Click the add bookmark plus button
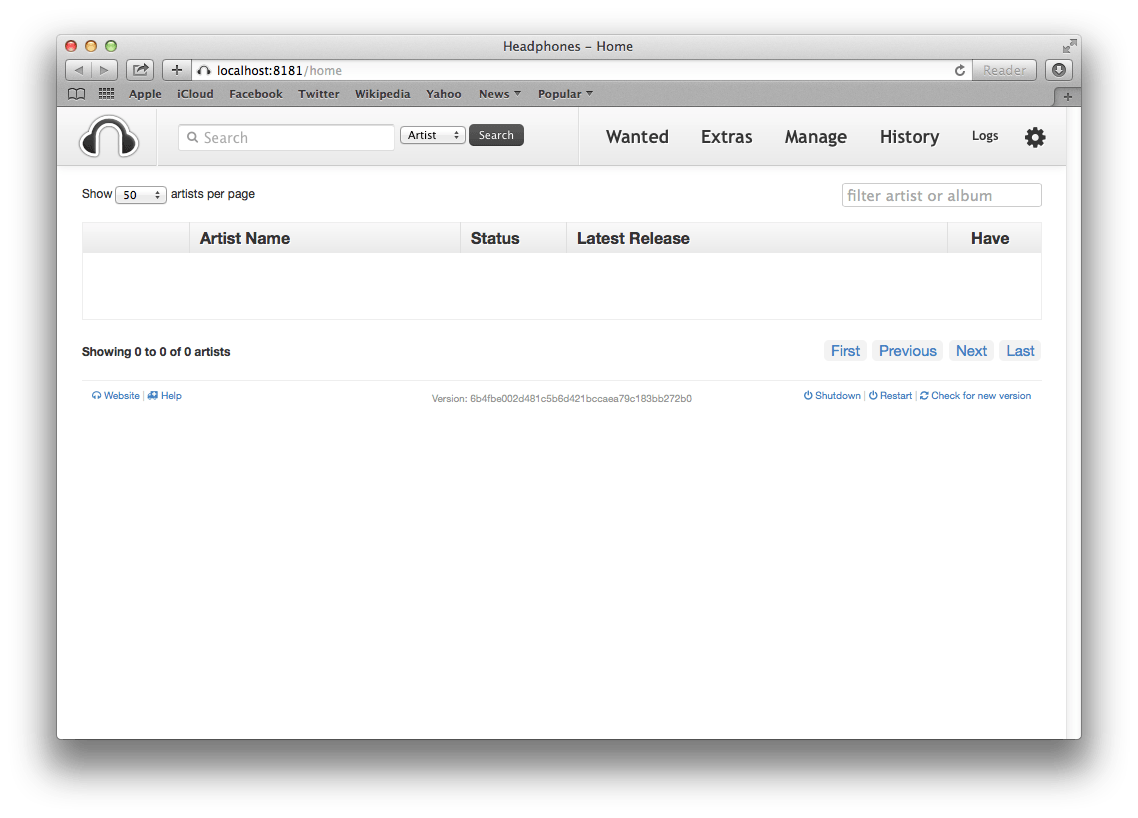The width and height of the screenshot is (1138, 818). click(x=177, y=70)
